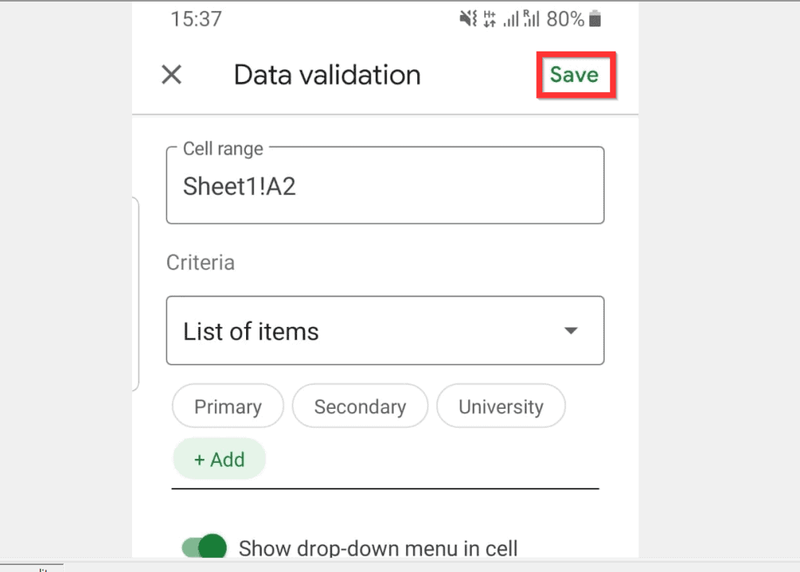Close the Data validation screen with X
800x572 pixels.
[x=171, y=74]
